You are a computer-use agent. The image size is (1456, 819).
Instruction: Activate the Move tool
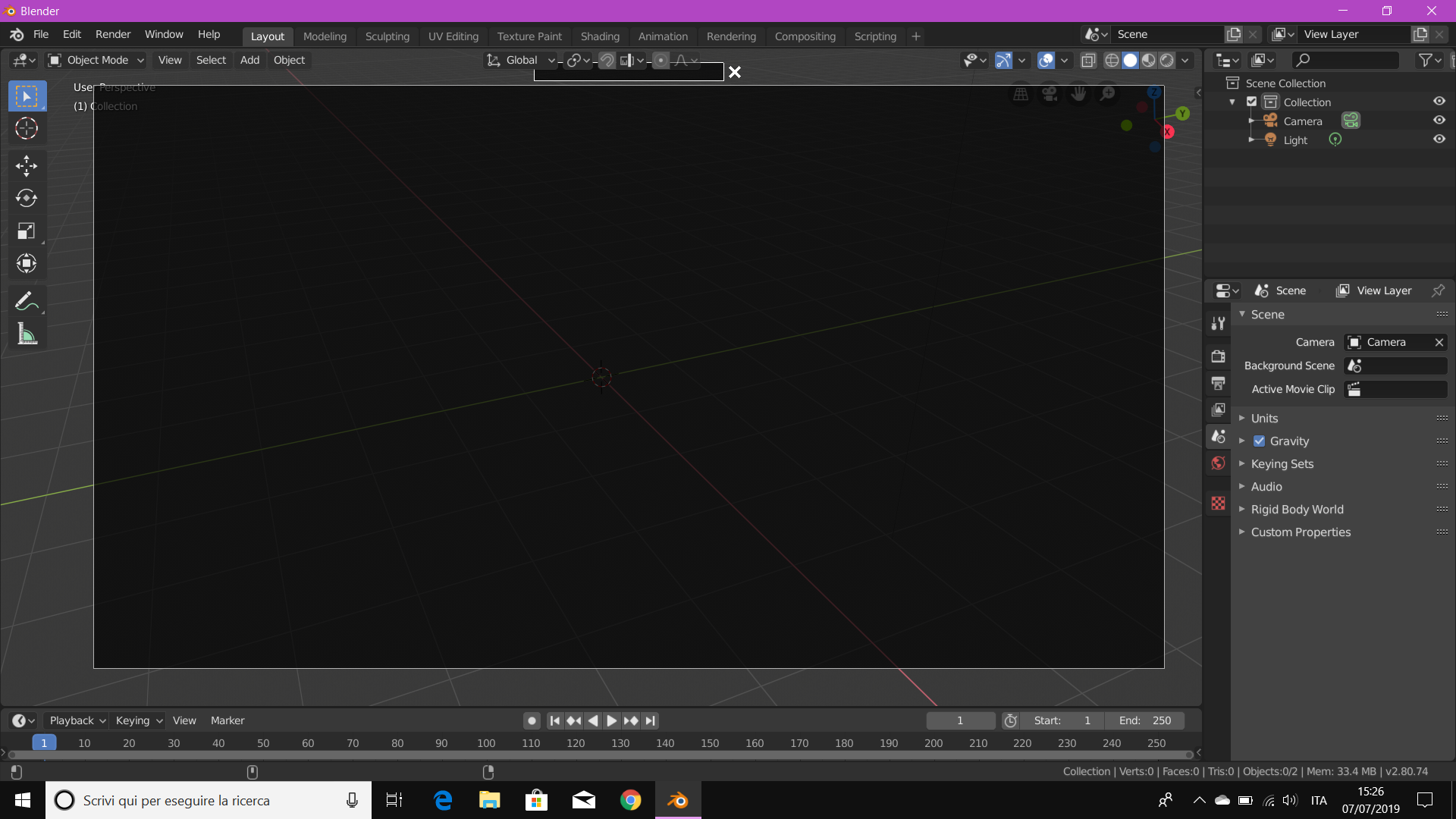tap(27, 165)
